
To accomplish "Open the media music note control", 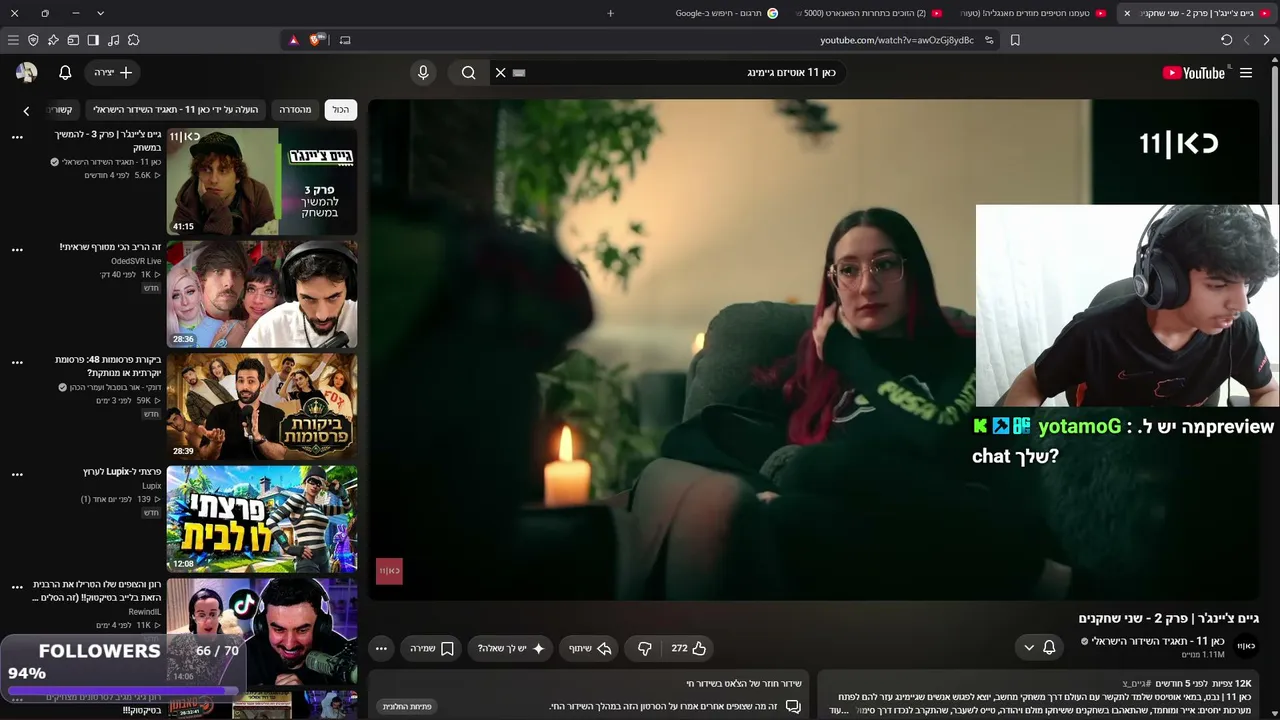I will click(x=113, y=40).
